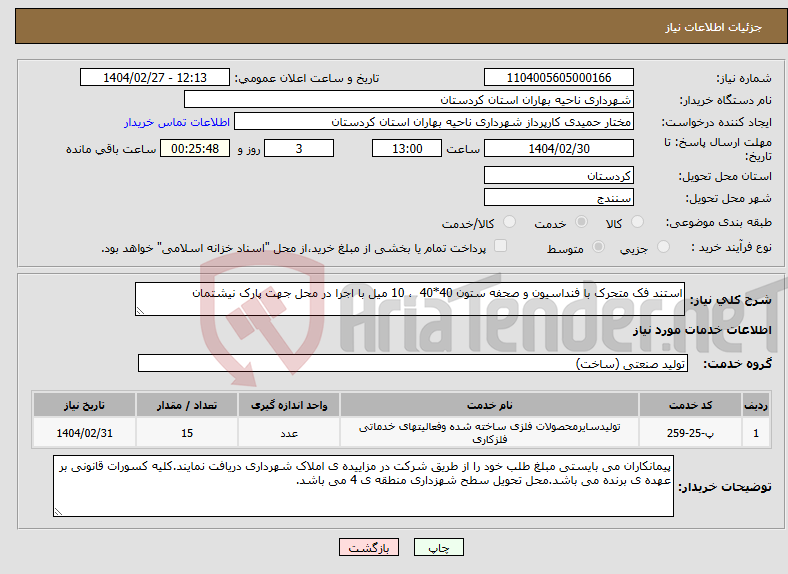
Task: Click the توضیحات خریدار label
Action: (725, 487)
